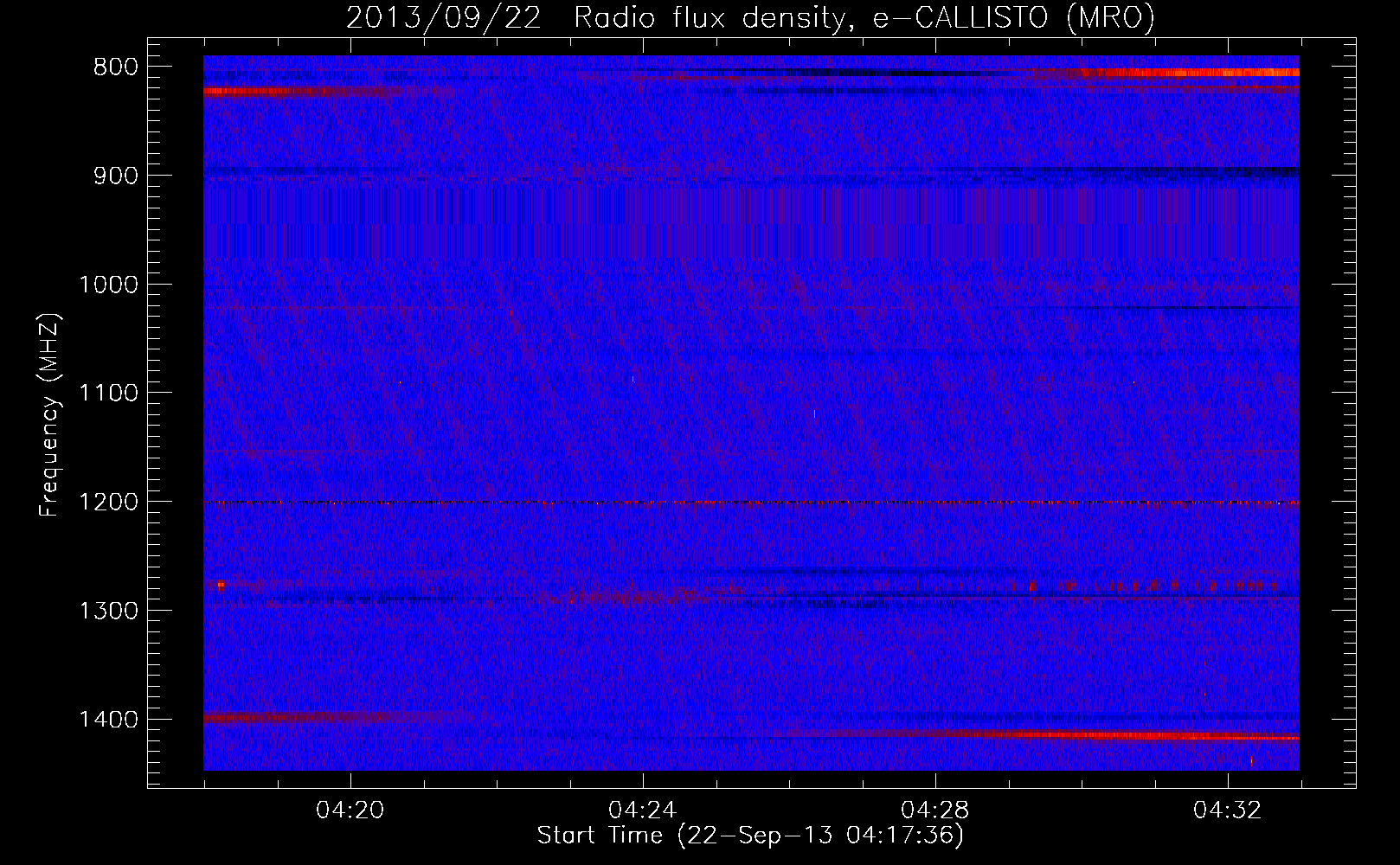Image resolution: width=1400 pixels, height=865 pixels.
Task: Select the 1000 frequency tick label
Action: click(108, 285)
